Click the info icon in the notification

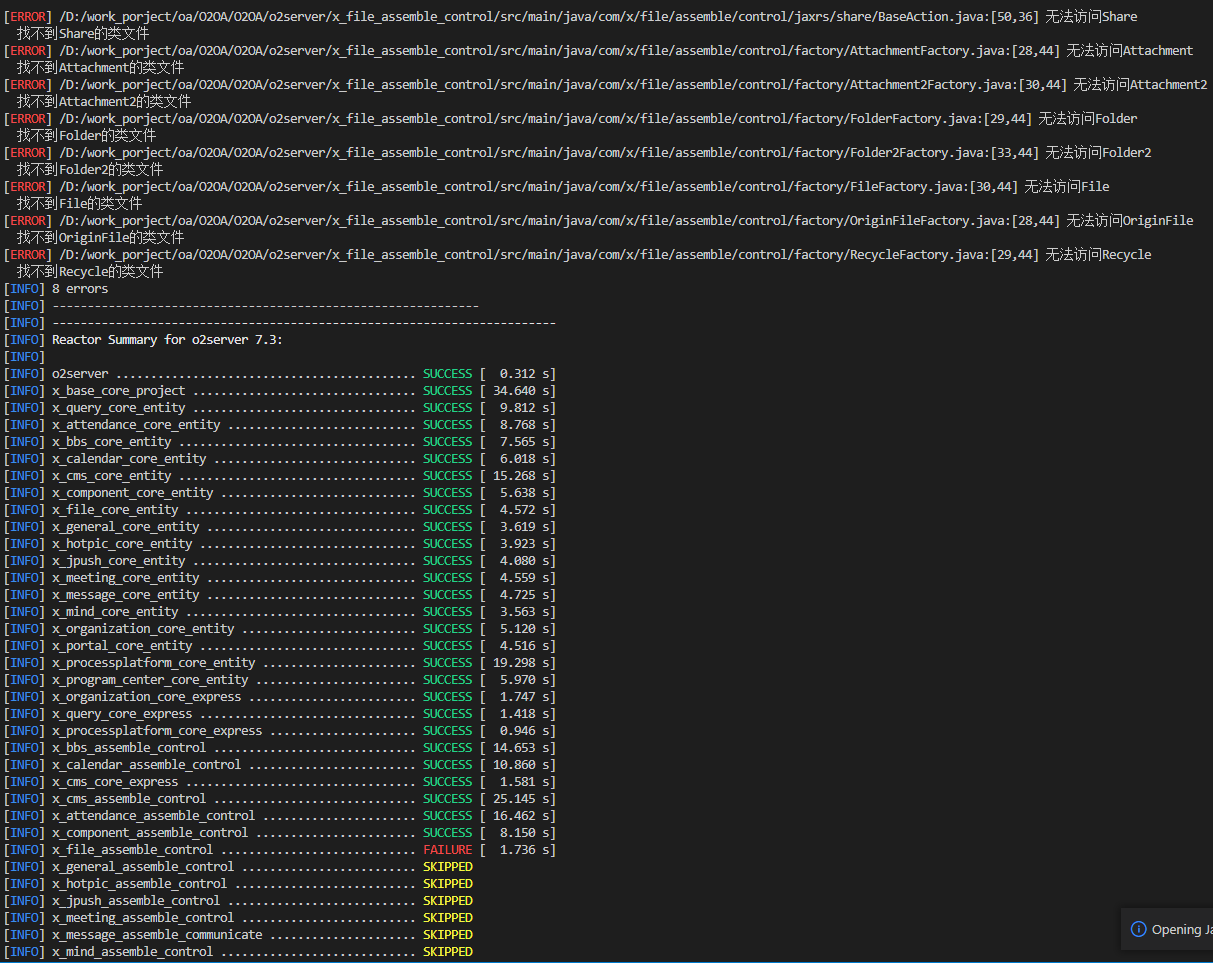tap(1138, 929)
